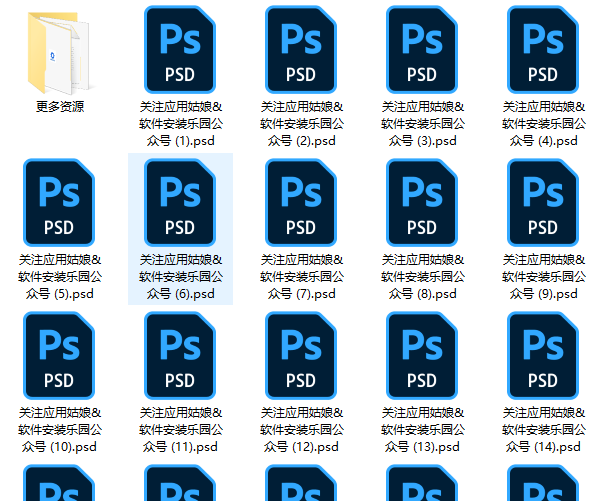The image size is (600, 501).
Task: Select the PSD icon for 众号 (3).psd
Action: click(422, 49)
